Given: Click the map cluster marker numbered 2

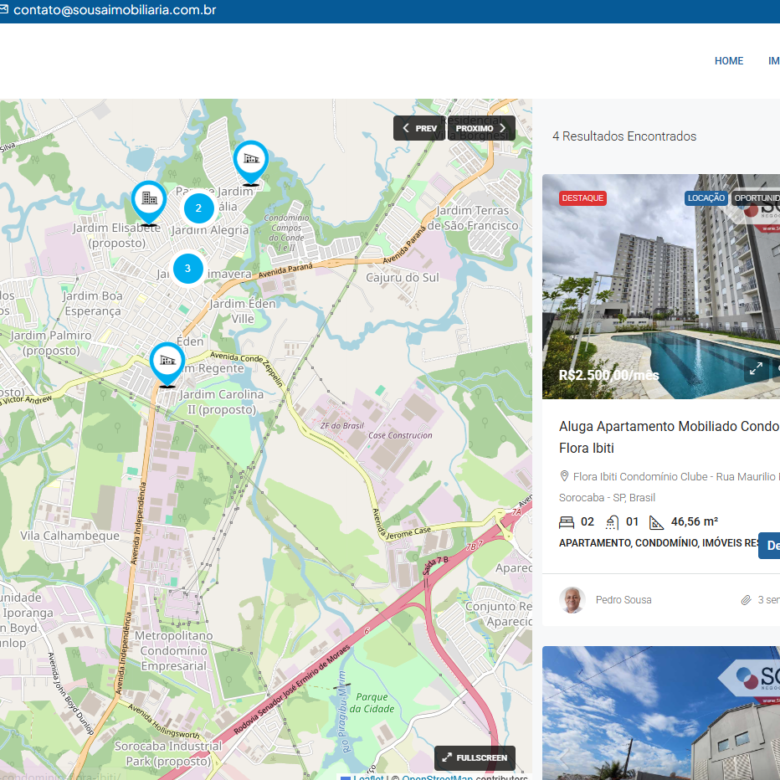Looking at the screenshot, I should tap(198, 208).
